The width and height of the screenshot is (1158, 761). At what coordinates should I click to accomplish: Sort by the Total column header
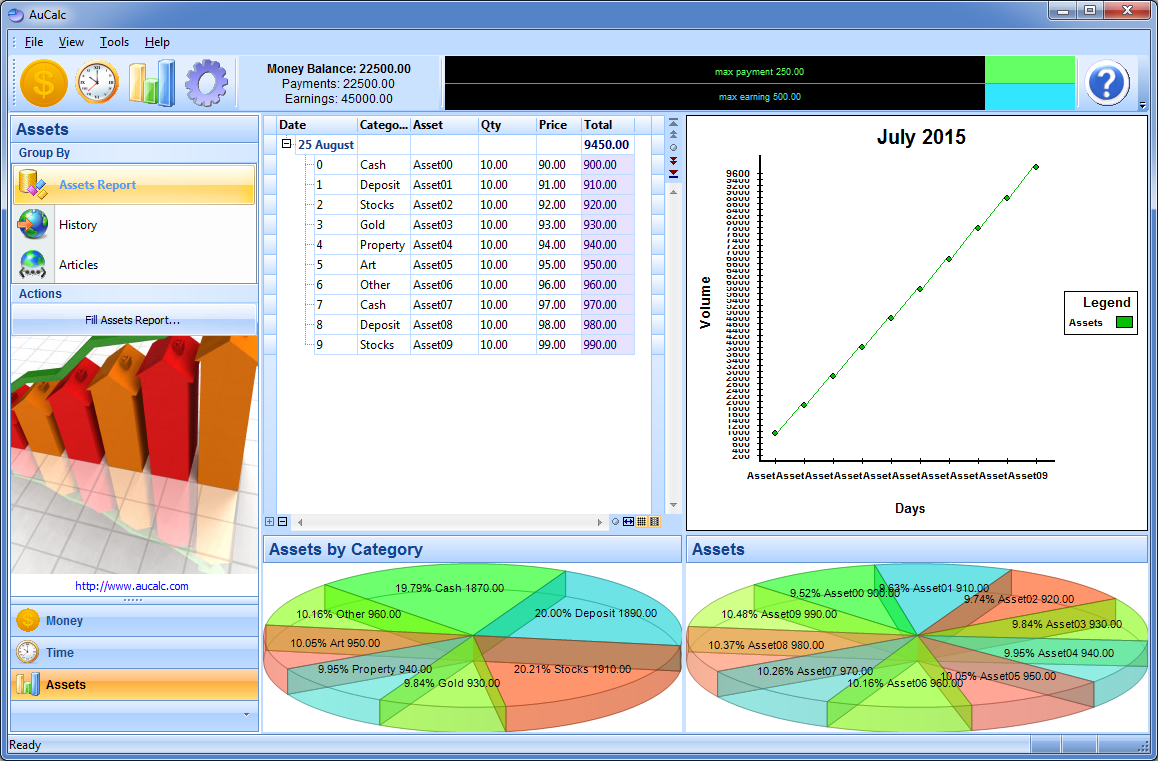tap(606, 125)
